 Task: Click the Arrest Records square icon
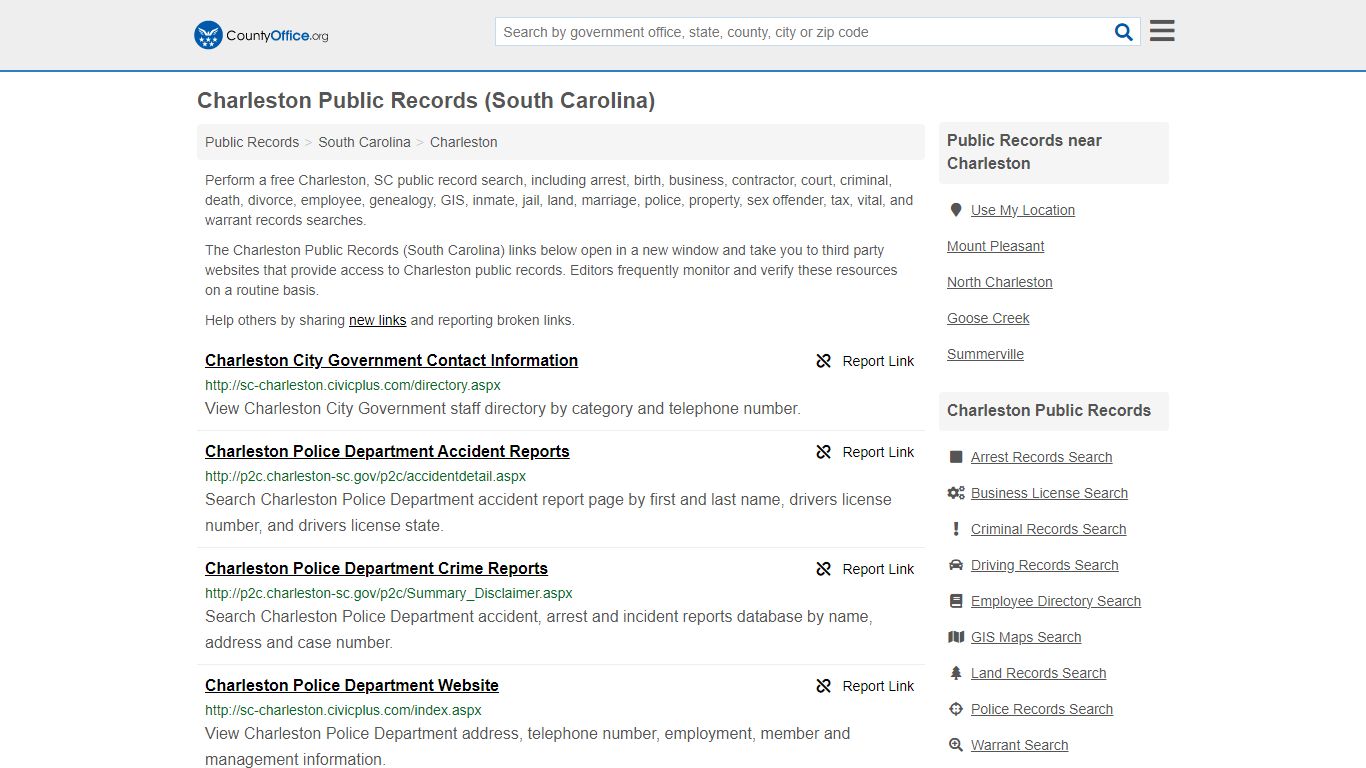tap(956, 457)
